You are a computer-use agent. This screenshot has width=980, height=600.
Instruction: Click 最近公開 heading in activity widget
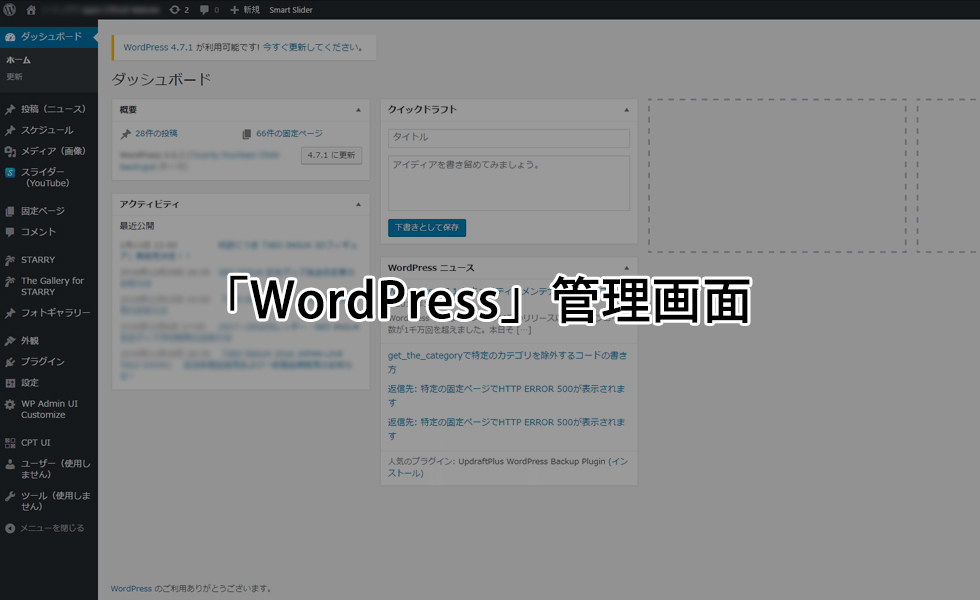[137, 226]
